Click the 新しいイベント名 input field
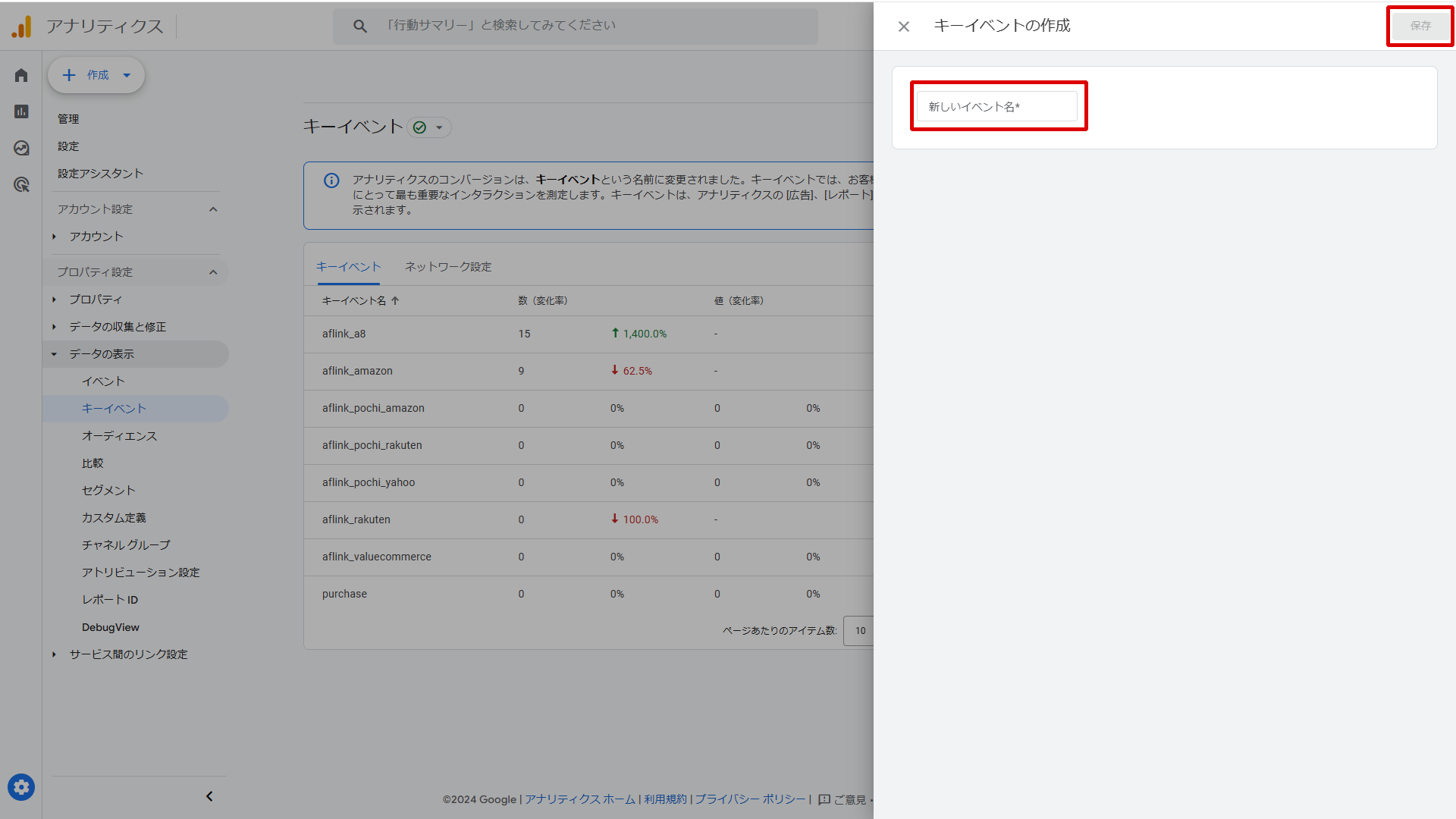Screen dimensions: 1456x819 (996, 107)
